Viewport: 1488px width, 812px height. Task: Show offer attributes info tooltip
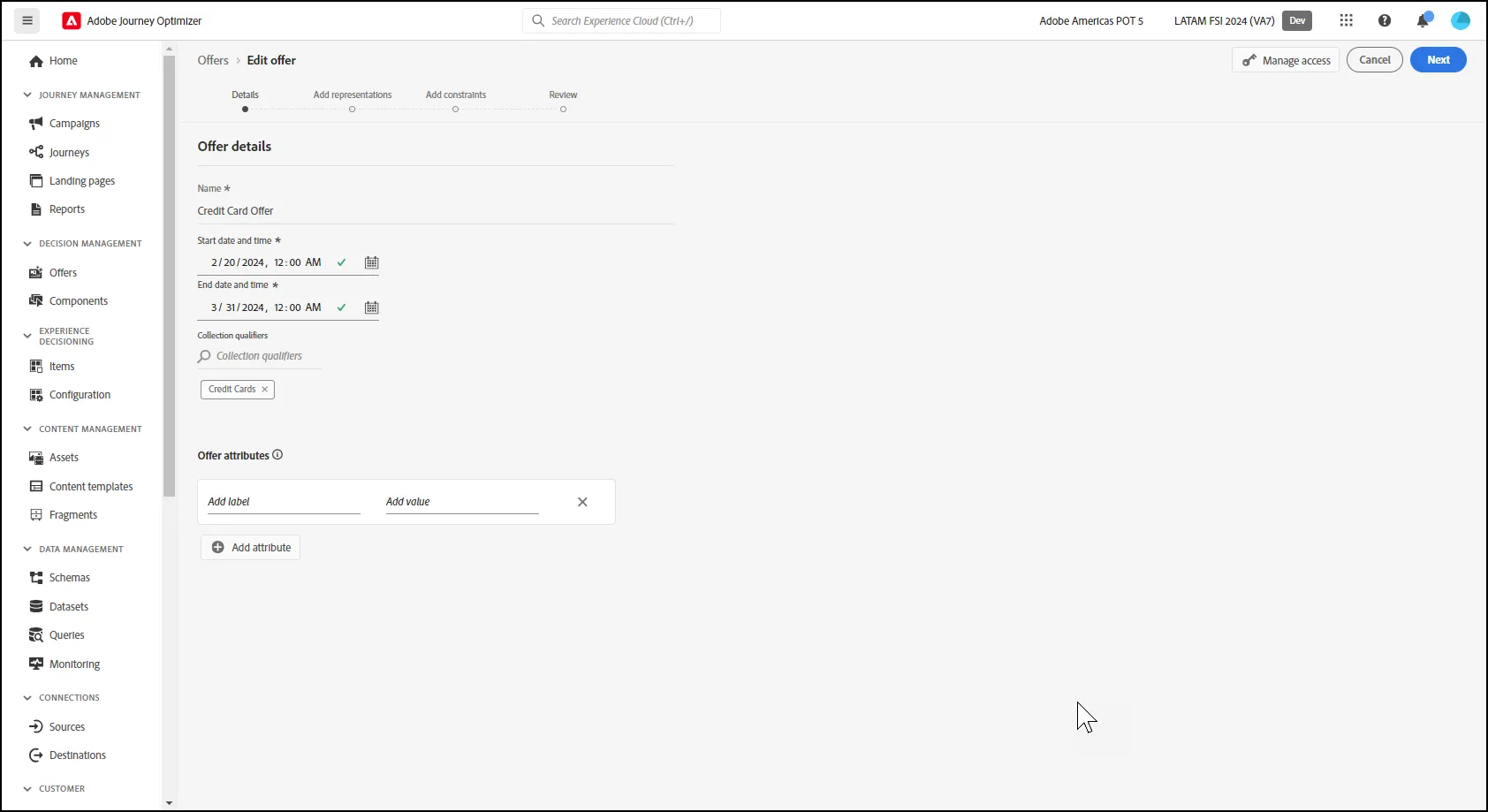277,455
